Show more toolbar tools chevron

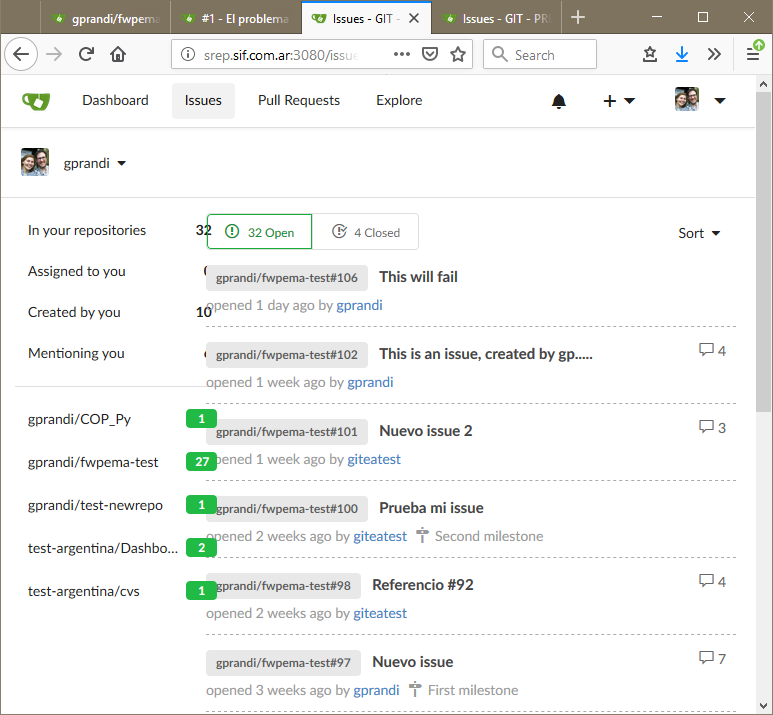[714, 54]
